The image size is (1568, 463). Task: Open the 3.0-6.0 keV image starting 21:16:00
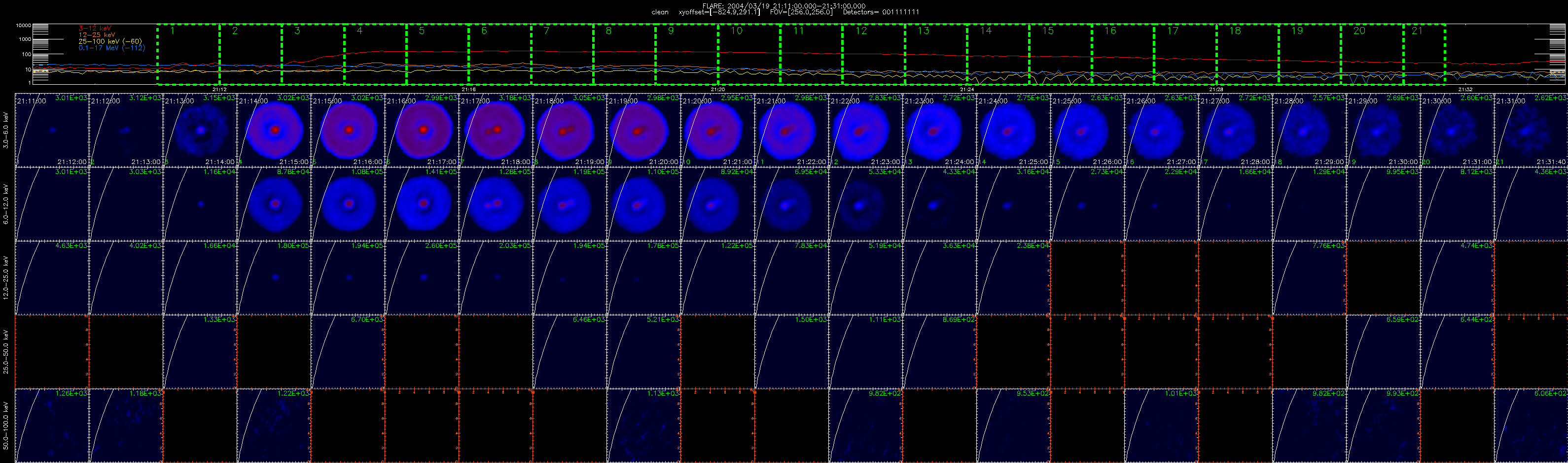point(422,130)
